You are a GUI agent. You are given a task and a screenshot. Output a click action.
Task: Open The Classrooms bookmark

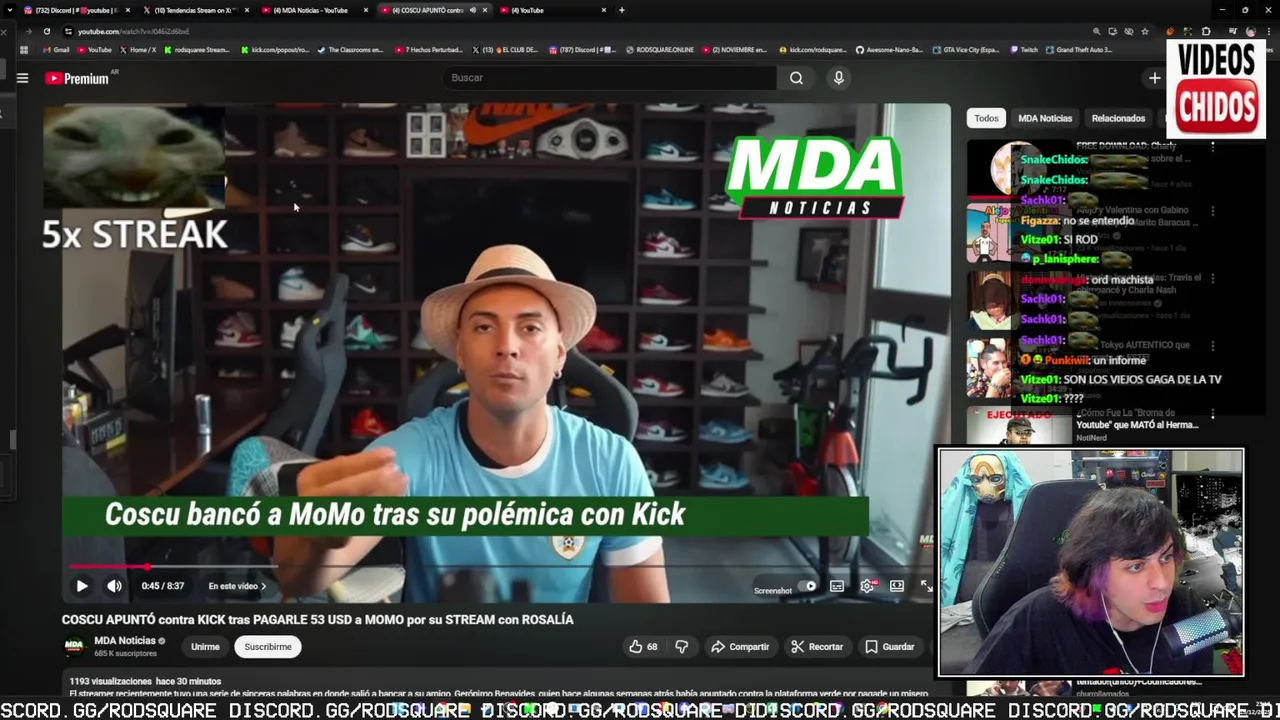[x=350, y=50]
